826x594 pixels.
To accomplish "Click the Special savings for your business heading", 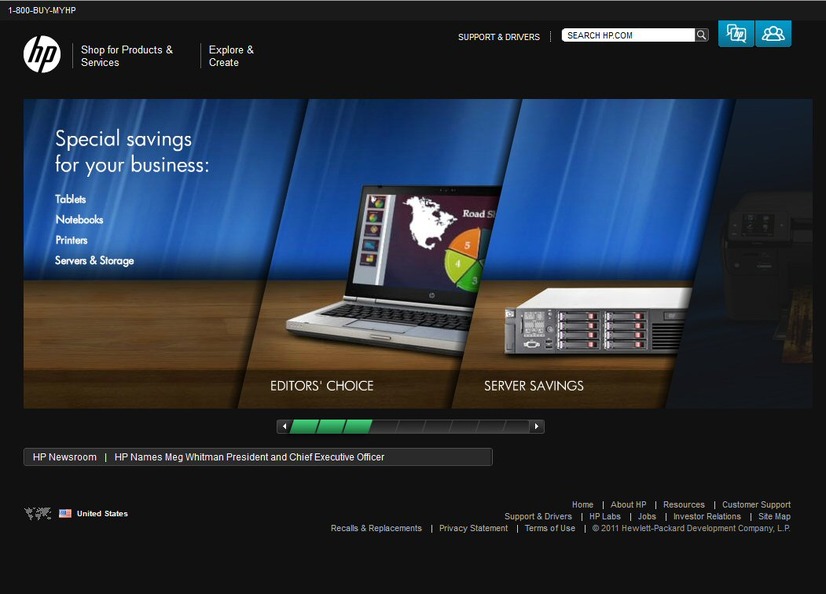I will (x=132, y=152).
